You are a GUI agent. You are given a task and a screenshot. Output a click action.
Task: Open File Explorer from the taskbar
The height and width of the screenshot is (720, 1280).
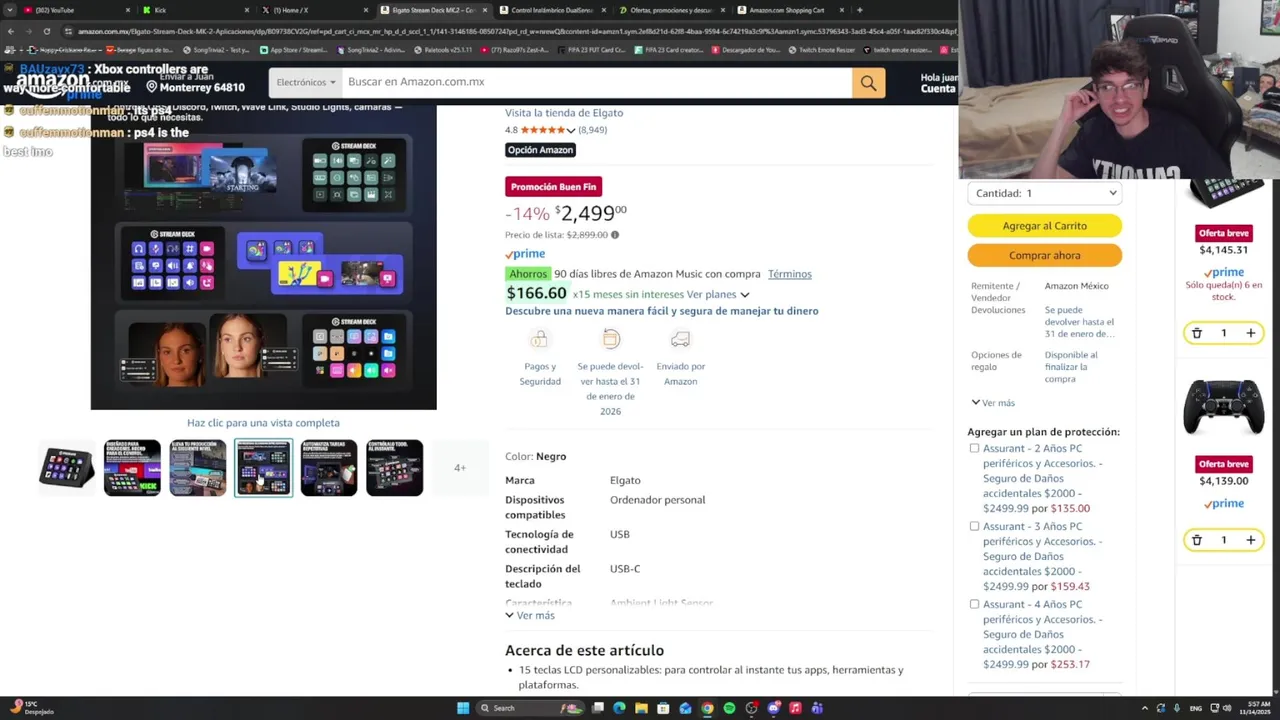click(641, 708)
